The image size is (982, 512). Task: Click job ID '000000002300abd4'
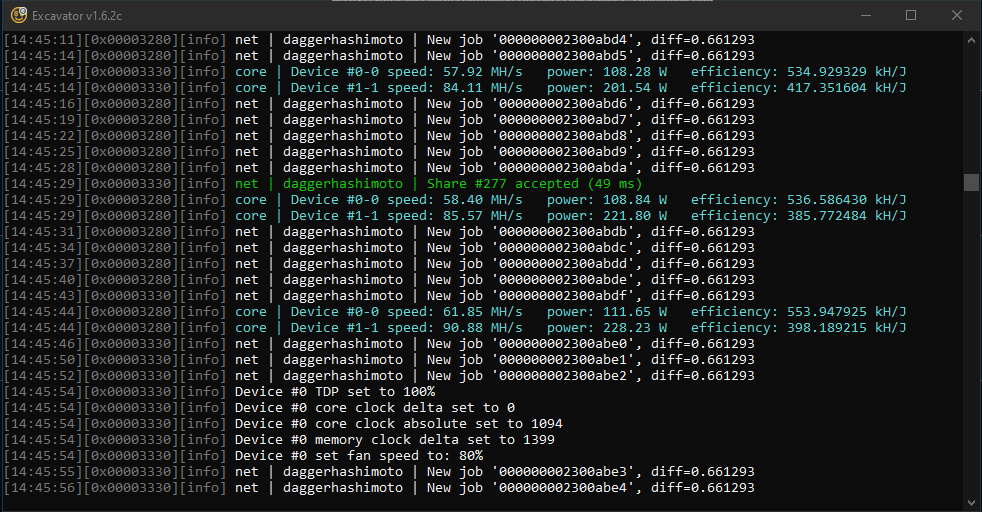pos(563,39)
